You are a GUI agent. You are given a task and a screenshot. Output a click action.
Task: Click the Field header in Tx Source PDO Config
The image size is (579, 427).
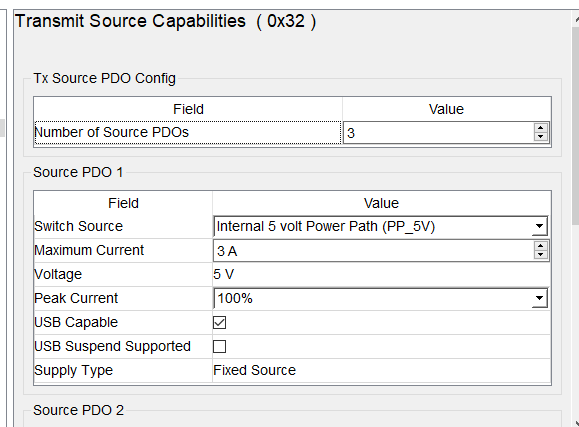(x=188, y=109)
